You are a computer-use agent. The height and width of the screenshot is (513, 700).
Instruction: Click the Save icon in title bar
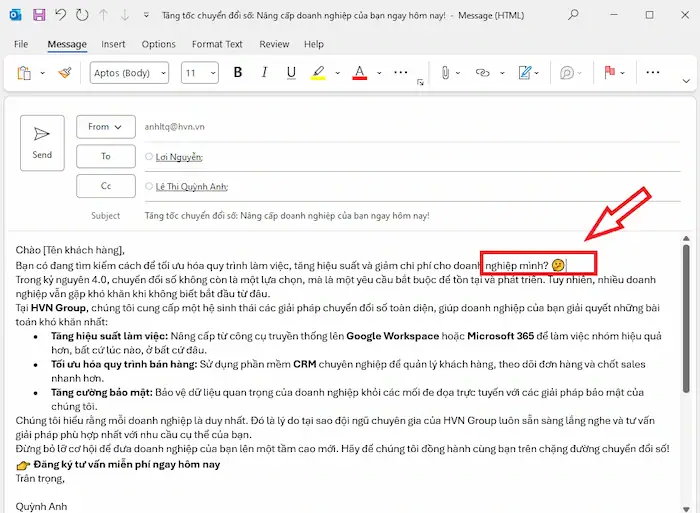click(39, 16)
